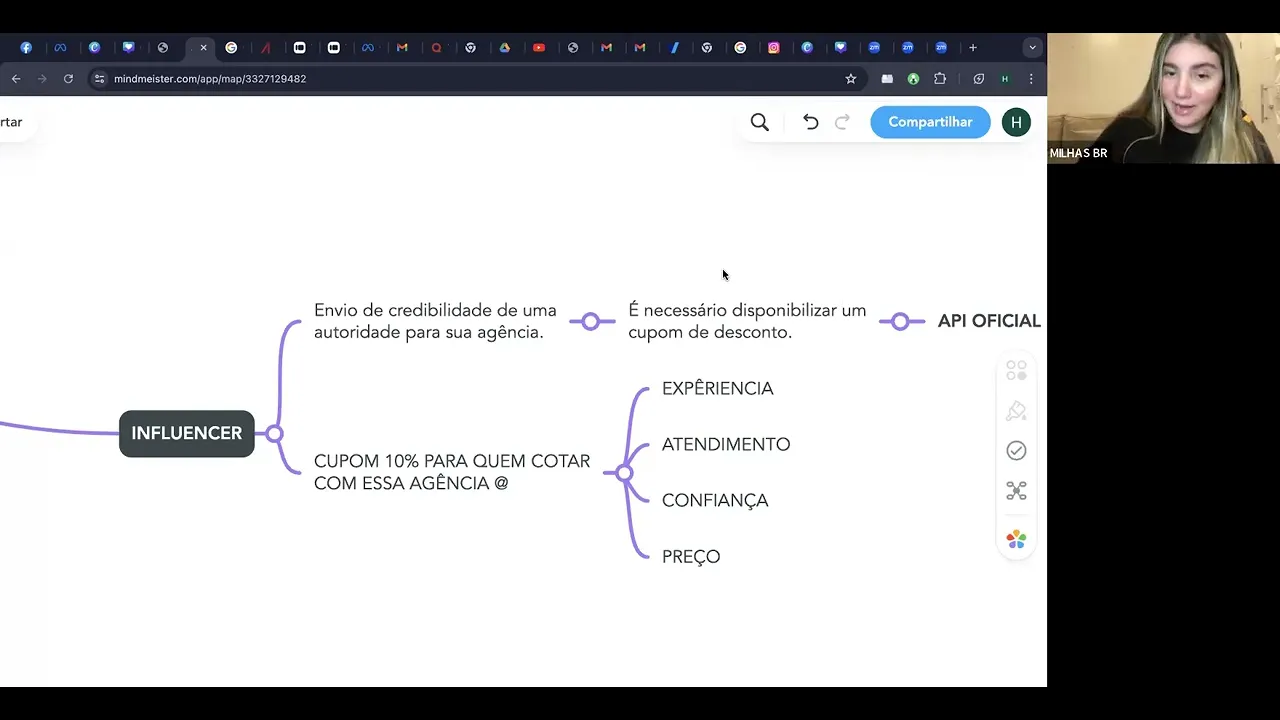Select the CUPOM 10% PARA QUEM COTAR topic
The width and height of the screenshot is (1280, 720).
tap(452, 472)
